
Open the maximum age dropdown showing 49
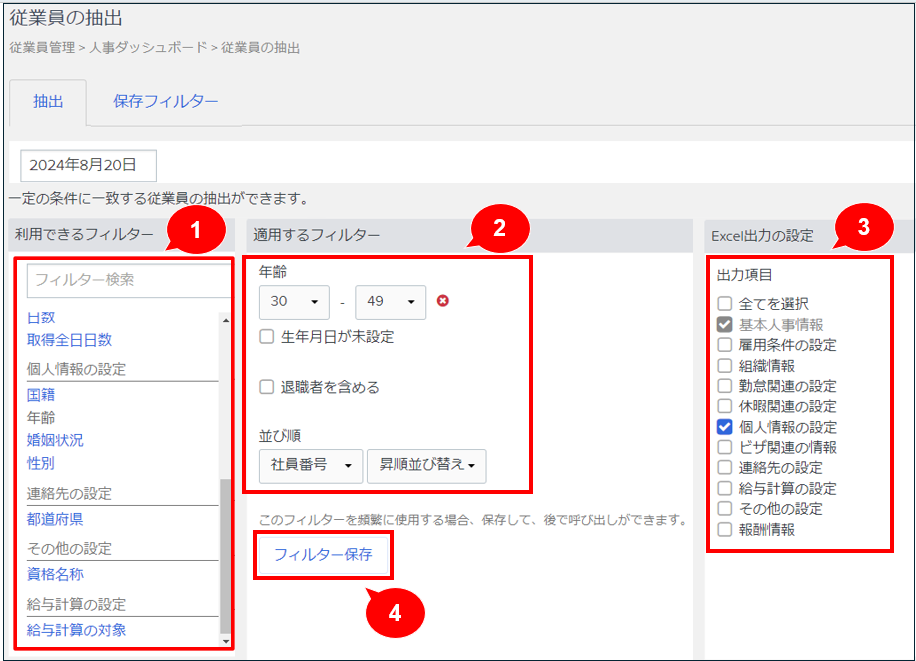click(390, 302)
